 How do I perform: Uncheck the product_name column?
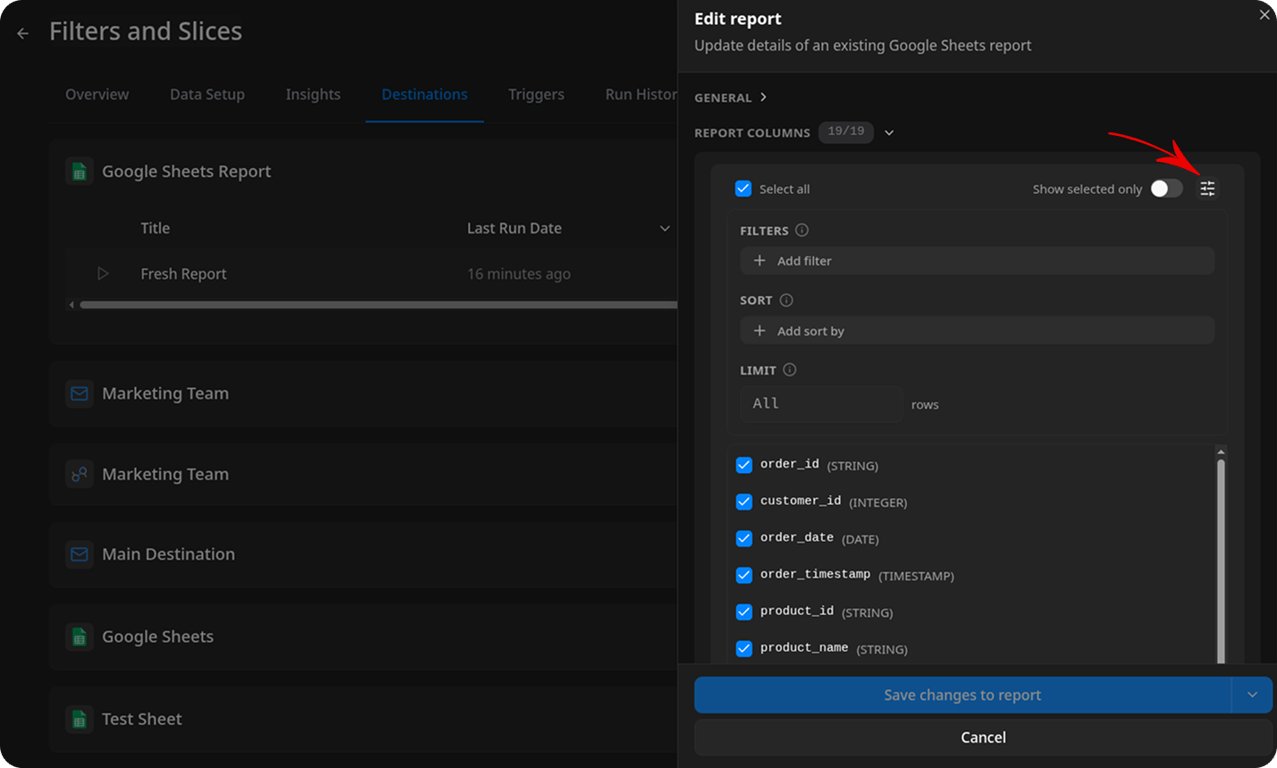(x=744, y=648)
